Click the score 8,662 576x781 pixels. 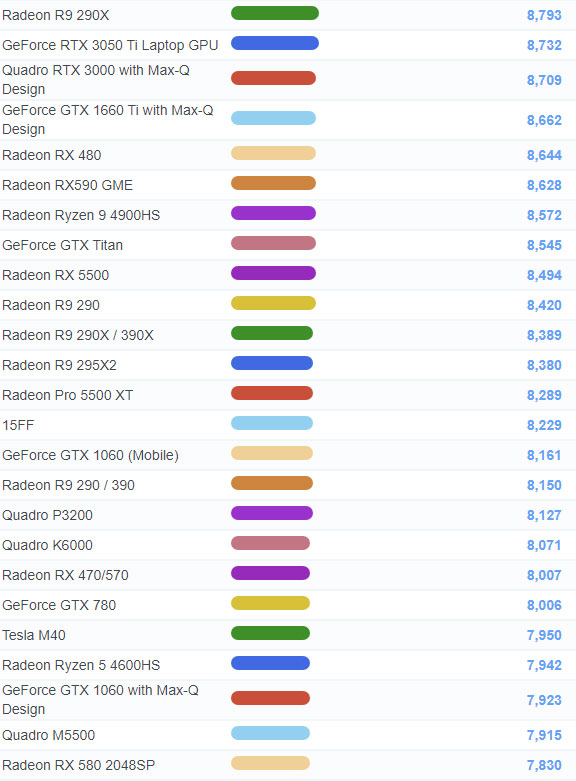544,120
